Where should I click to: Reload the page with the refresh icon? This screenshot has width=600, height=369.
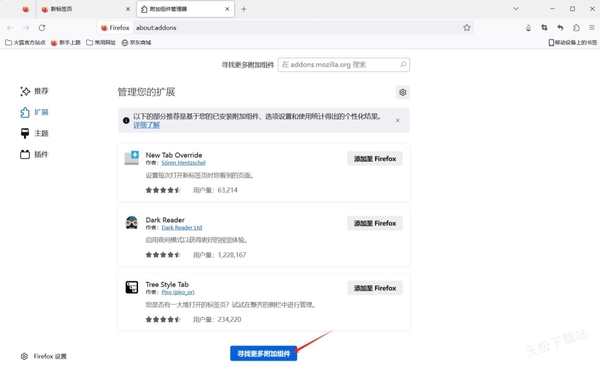pos(42,28)
